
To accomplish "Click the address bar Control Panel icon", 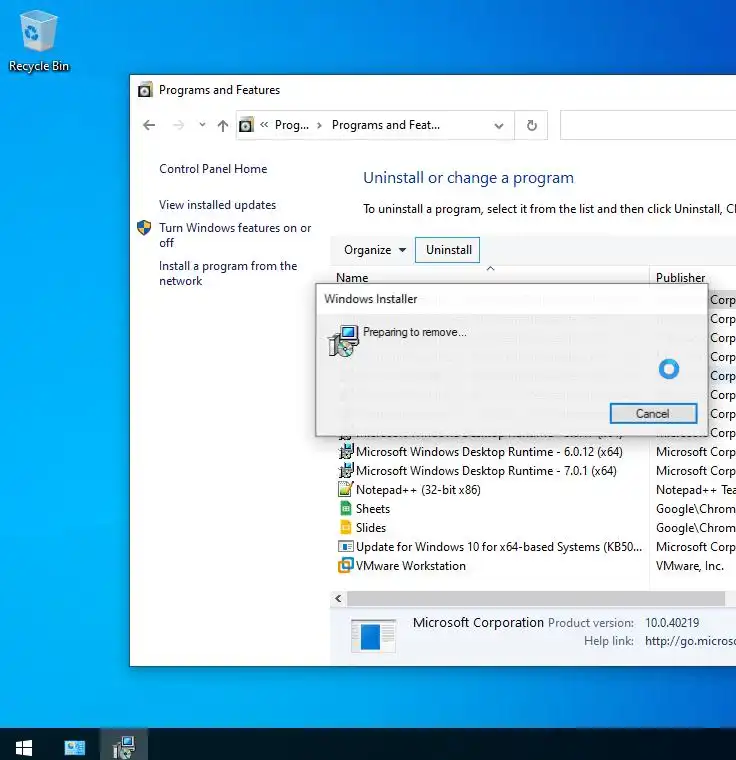I will 246,125.
